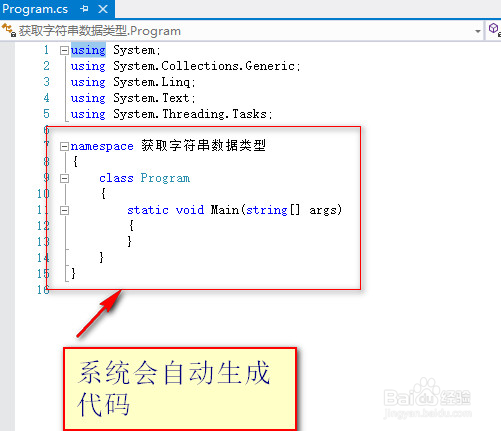The height and width of the screenshot is (431, 501).
Task: Click line number 3 in the gutter
Action: pos(46,82)
